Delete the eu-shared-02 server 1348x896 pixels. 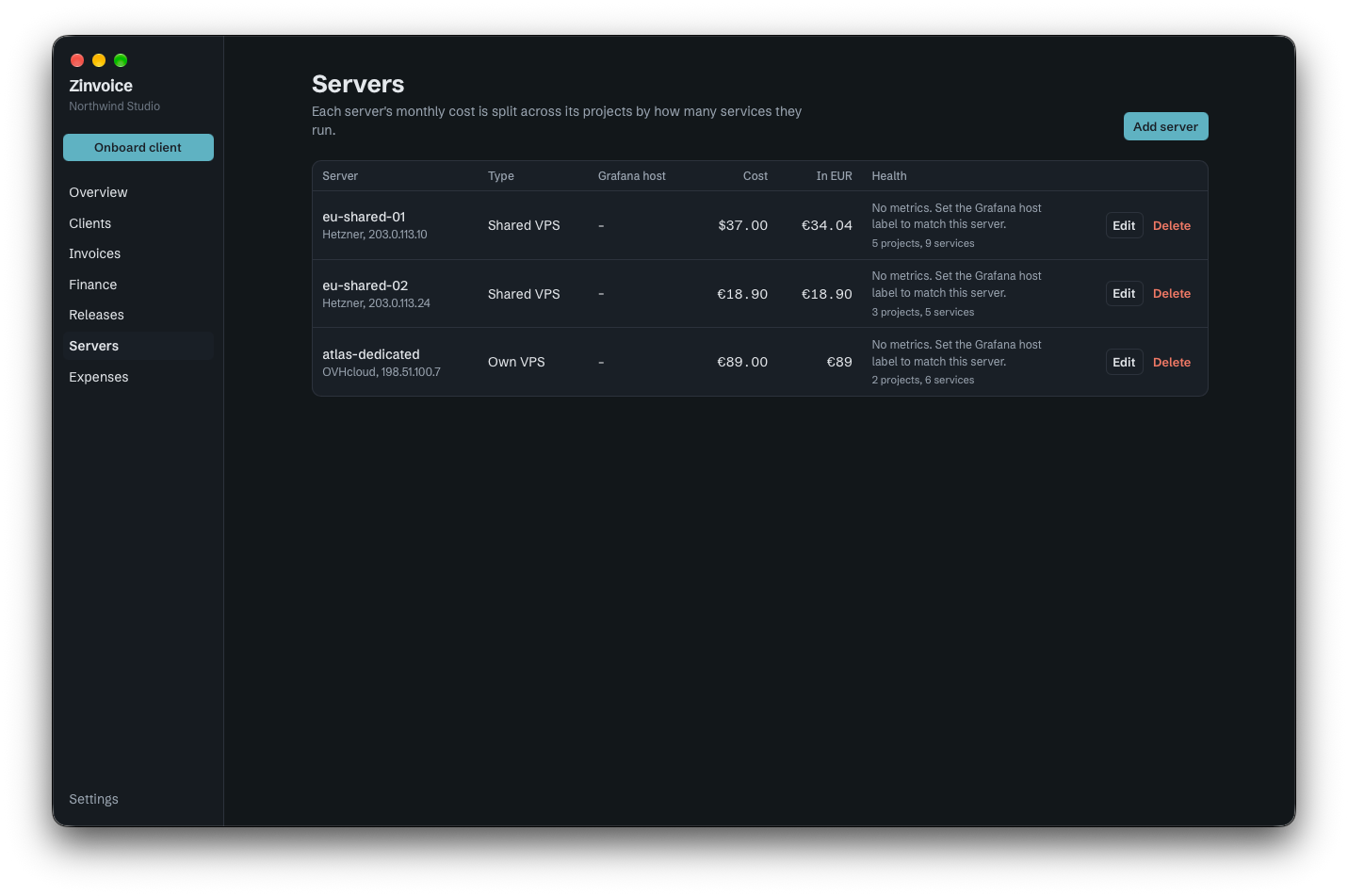point(1172,293)
